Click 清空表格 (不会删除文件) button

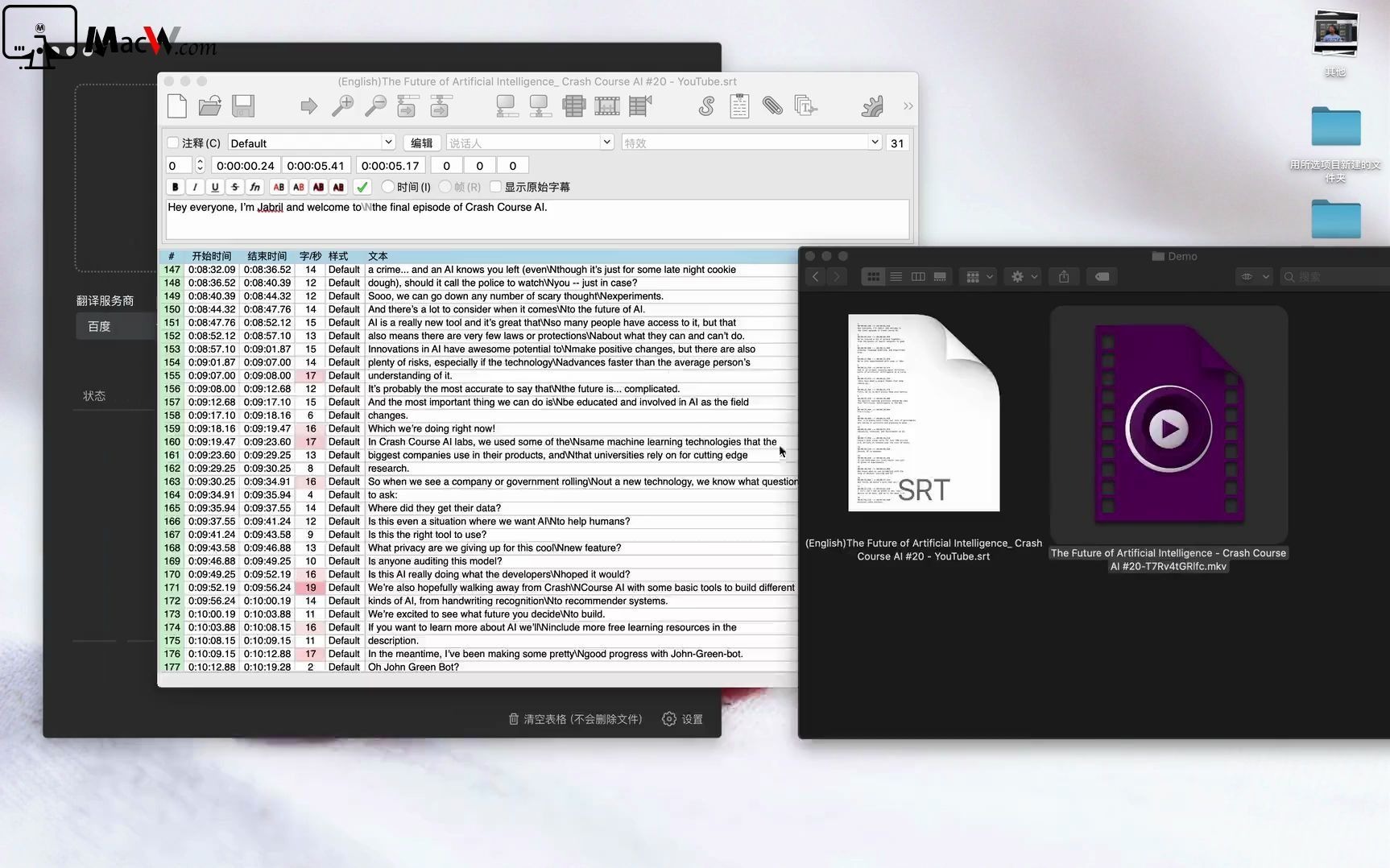tap(575, 719)
